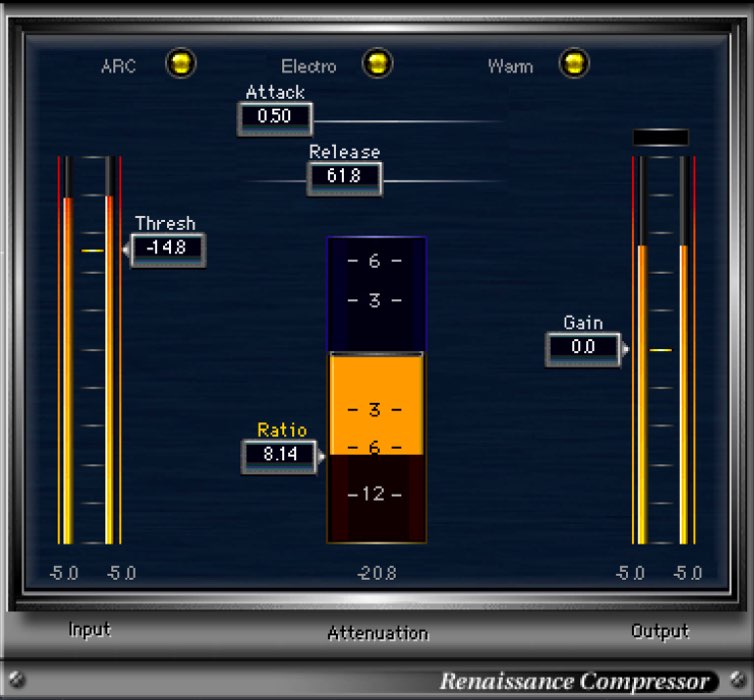The width and height of the screenshot is (754, 700).
Task: Click the Release value field 61.8
Action: click(x=345, y=178)
